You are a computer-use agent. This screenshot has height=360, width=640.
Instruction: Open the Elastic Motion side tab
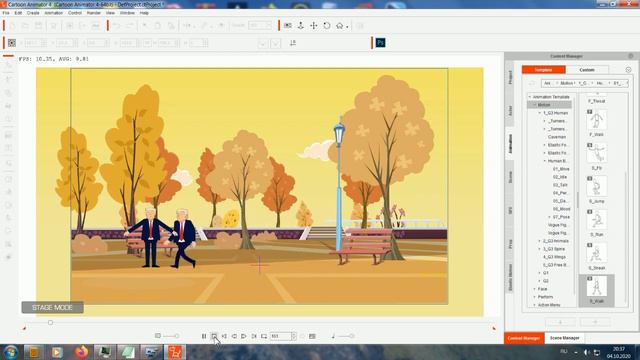(510, 278)
